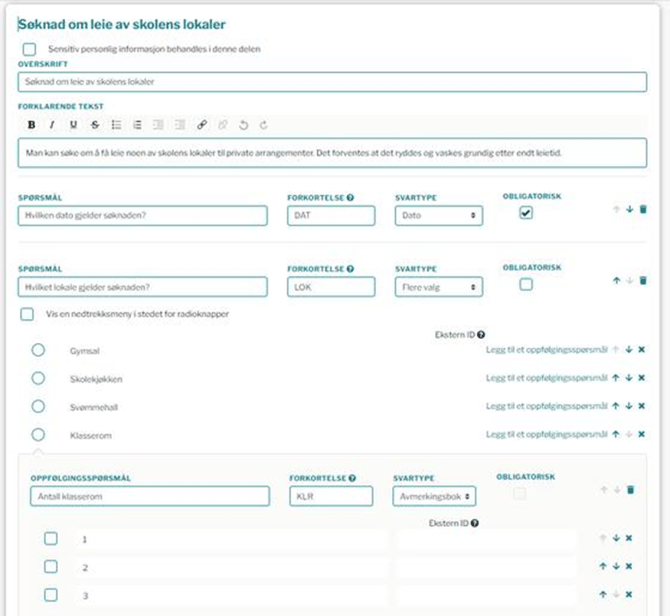
Task: Toggle bold formatting in the text editor
Action: tap(31, 125)
